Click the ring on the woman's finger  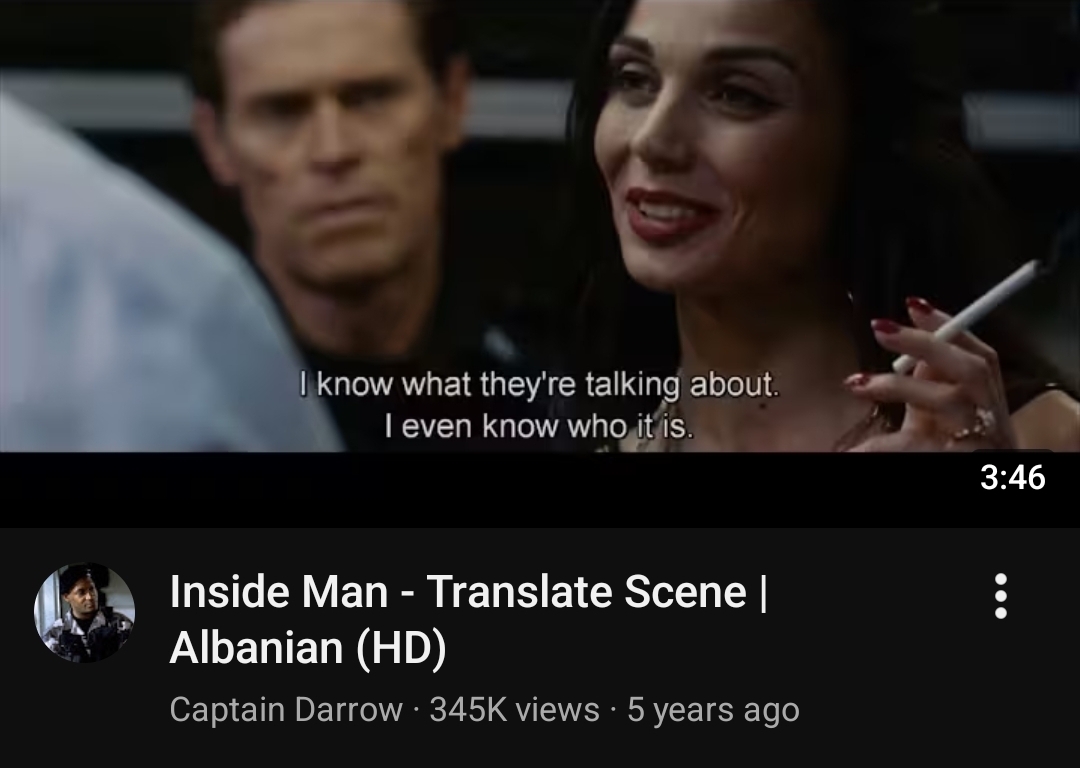[x=977, y=422]
